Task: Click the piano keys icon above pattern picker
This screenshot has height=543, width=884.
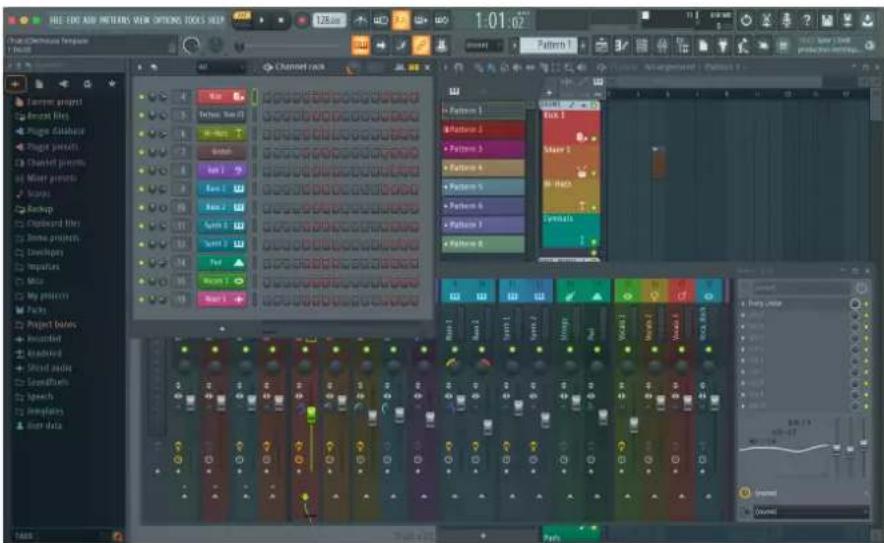Action: [x=454, y=91]
